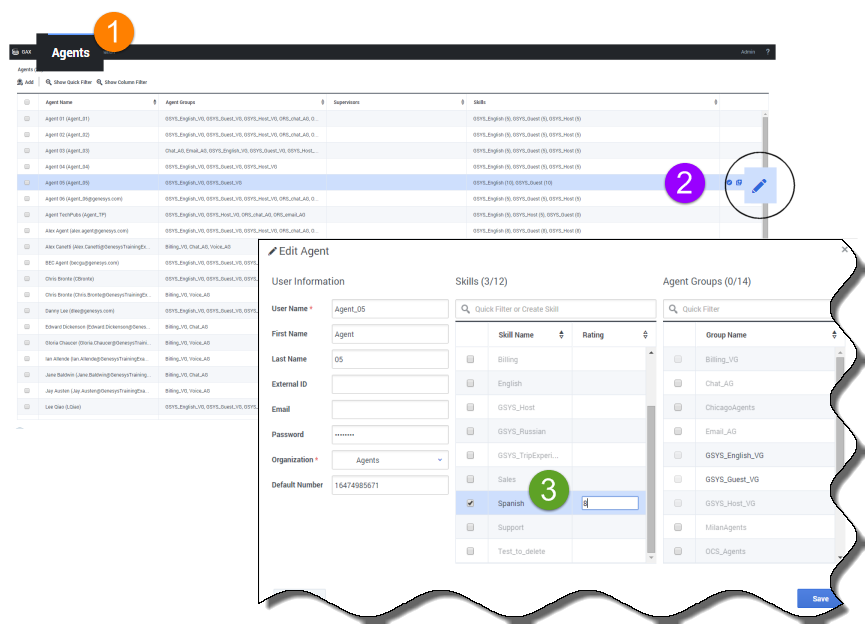Select the Agents tab
Image resolution: width=865 pixels, height=624 pixels.
pos(70,53)
